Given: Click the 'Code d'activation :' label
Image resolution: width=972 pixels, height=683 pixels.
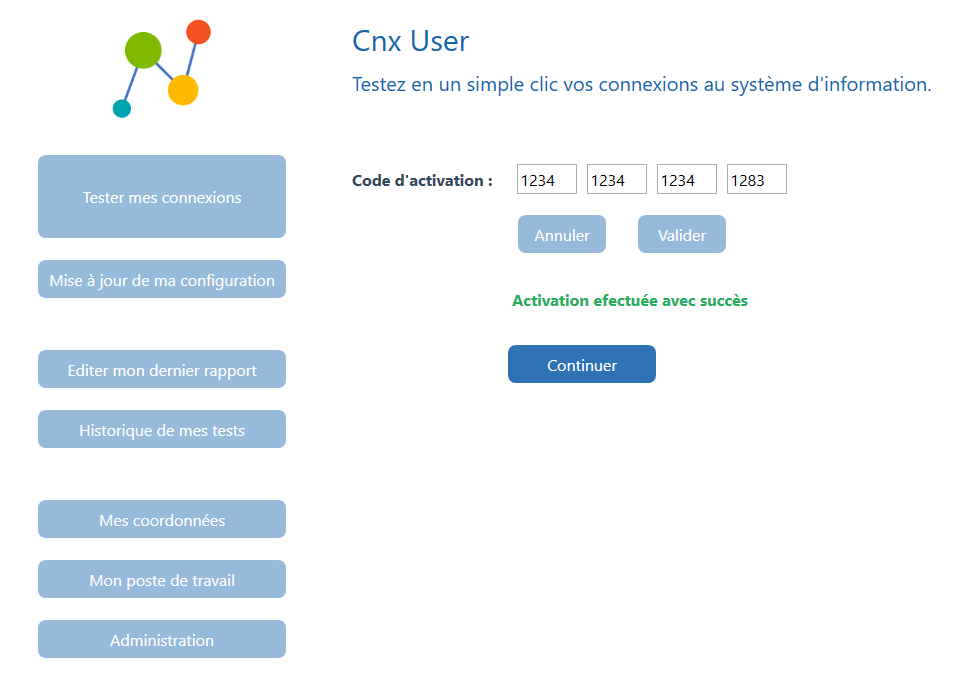Looking at the screenshot, I should click(x=422, y=180).
